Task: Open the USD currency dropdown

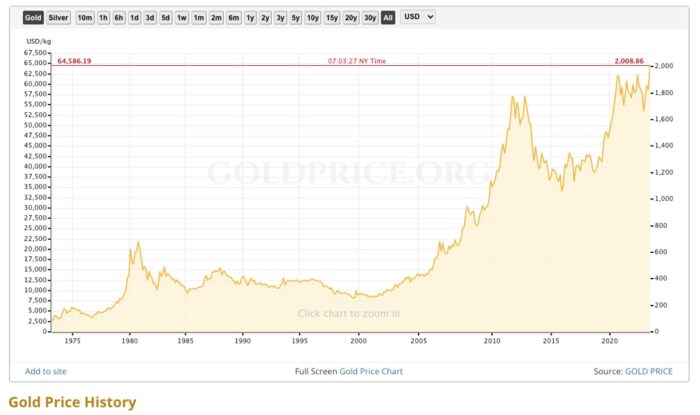Action: [417, 18]
